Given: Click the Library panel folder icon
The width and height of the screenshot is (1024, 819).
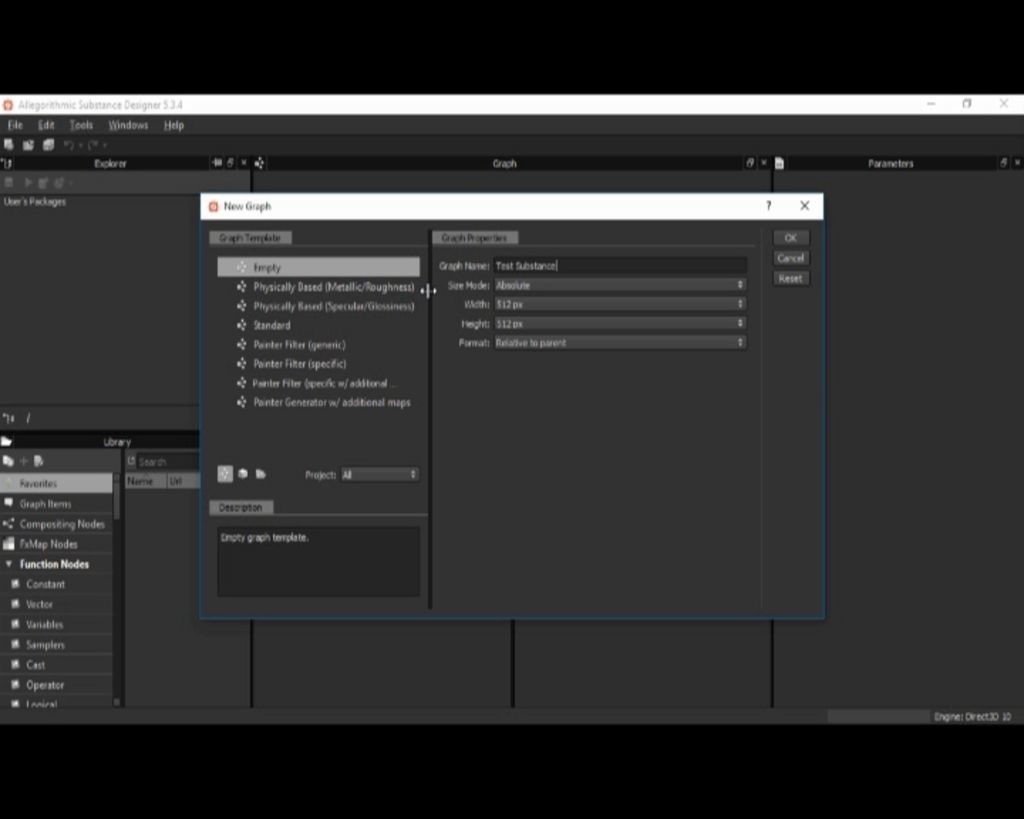Looking at the screenshot, I should point(7,442).
